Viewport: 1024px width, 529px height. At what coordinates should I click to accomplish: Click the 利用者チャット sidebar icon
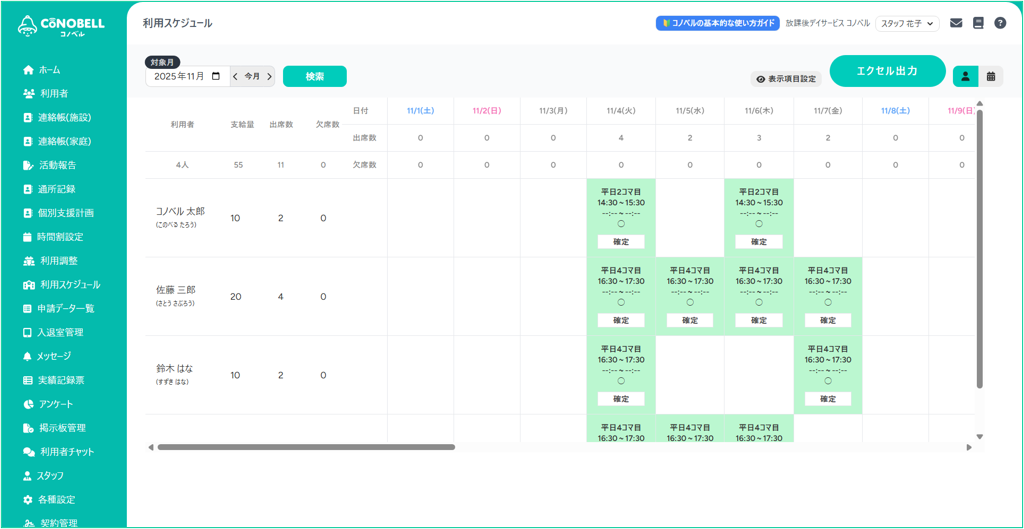click(28, 452)
